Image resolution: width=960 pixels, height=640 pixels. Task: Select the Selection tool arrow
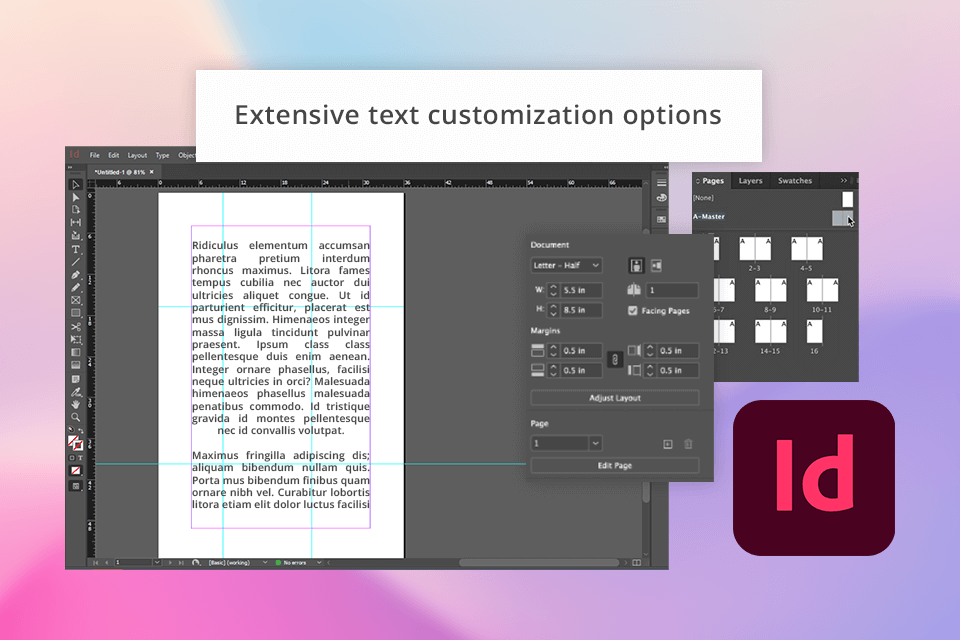pos(75,184)
